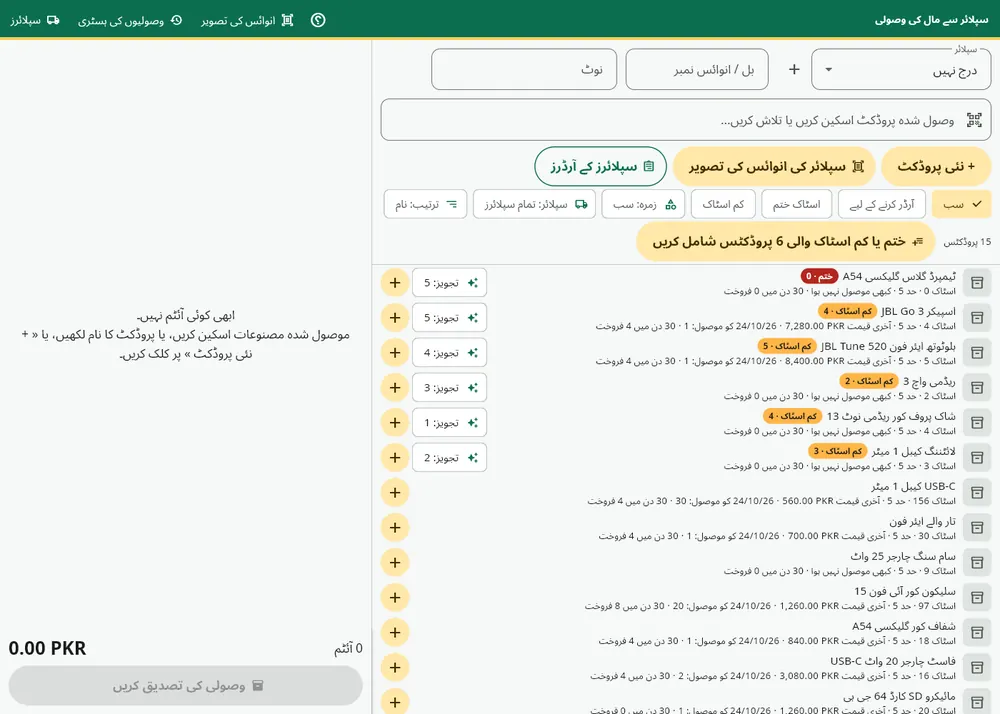Focus the نوٹ input field

click(x=524, y=69)
